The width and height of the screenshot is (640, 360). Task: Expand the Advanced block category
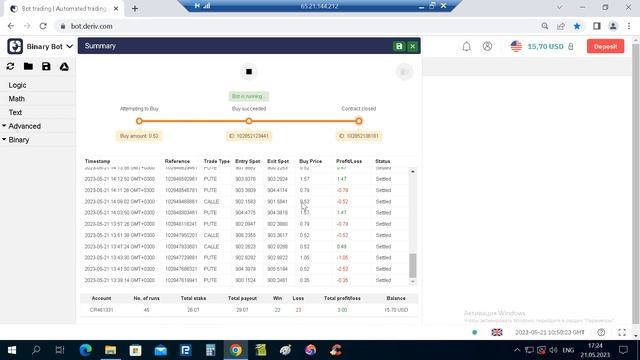point(24,126)
